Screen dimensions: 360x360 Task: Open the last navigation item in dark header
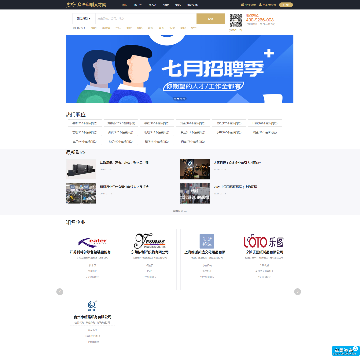pyautogui.click(x=192, y=5)
